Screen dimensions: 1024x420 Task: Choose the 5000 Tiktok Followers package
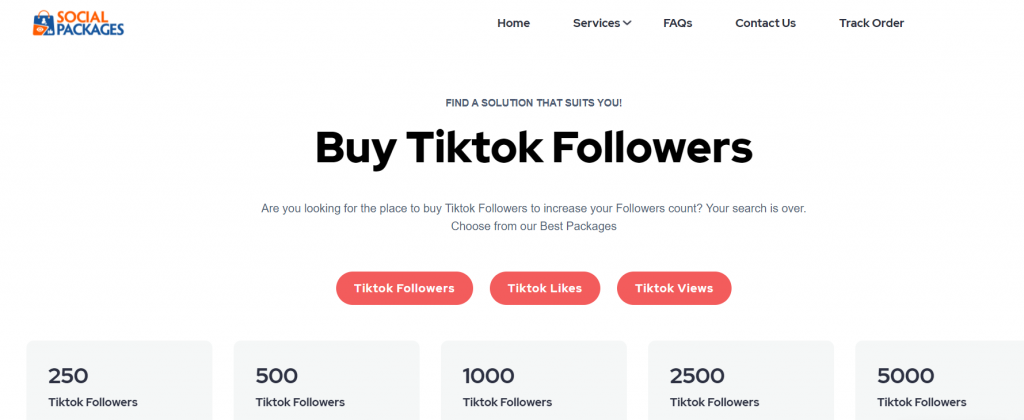939,380
